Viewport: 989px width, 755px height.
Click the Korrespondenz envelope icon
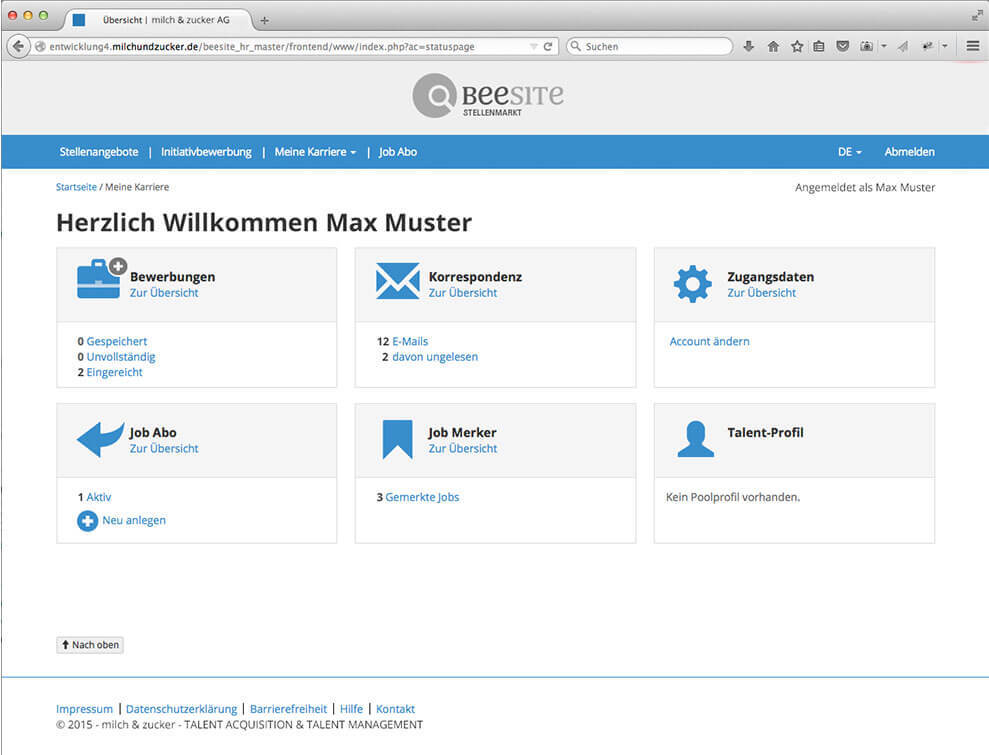click(397, 282)
